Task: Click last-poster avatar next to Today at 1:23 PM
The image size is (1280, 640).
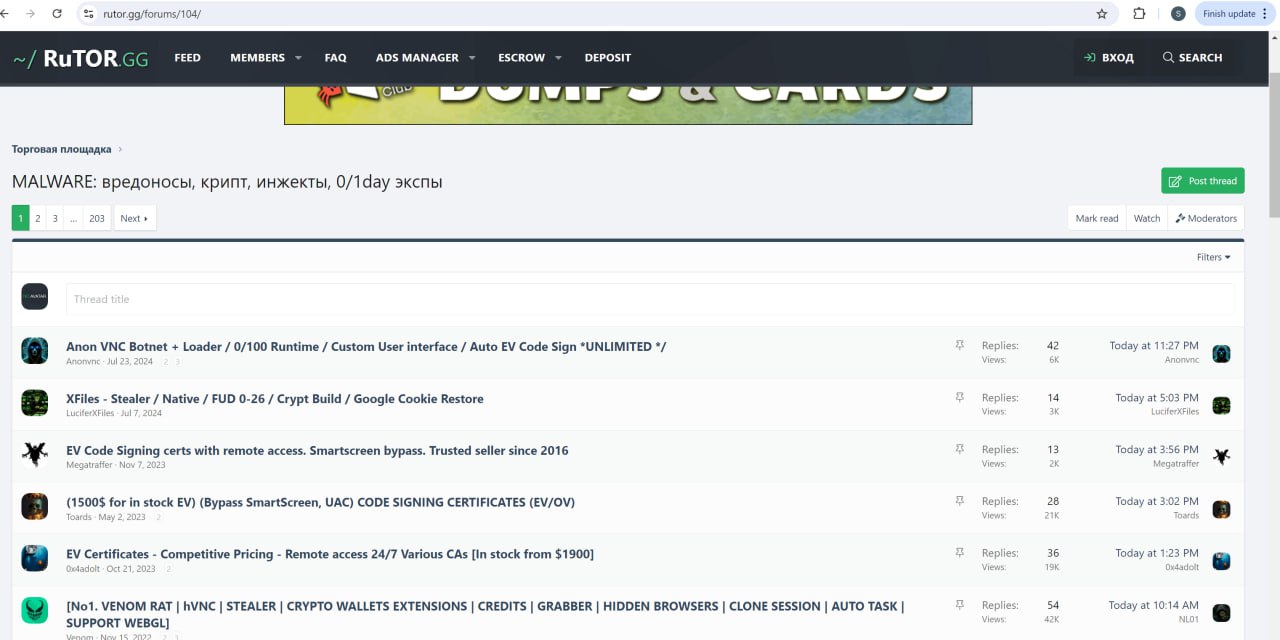Action: [1221, 561]
